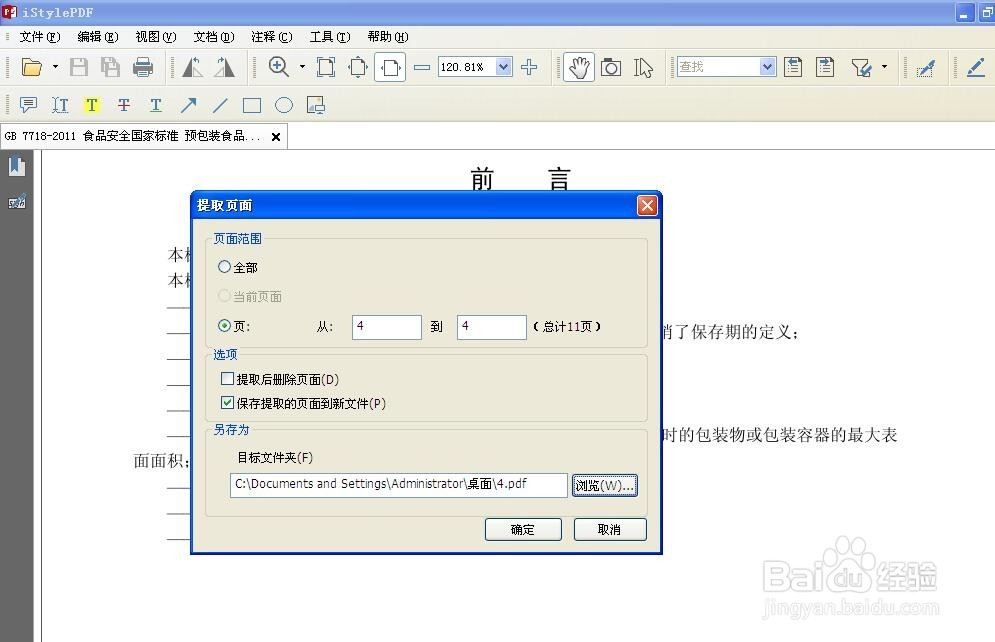Select the Strikethrough text tool
Viewport: 995px width, 642px height.
(x=124, y=105)
